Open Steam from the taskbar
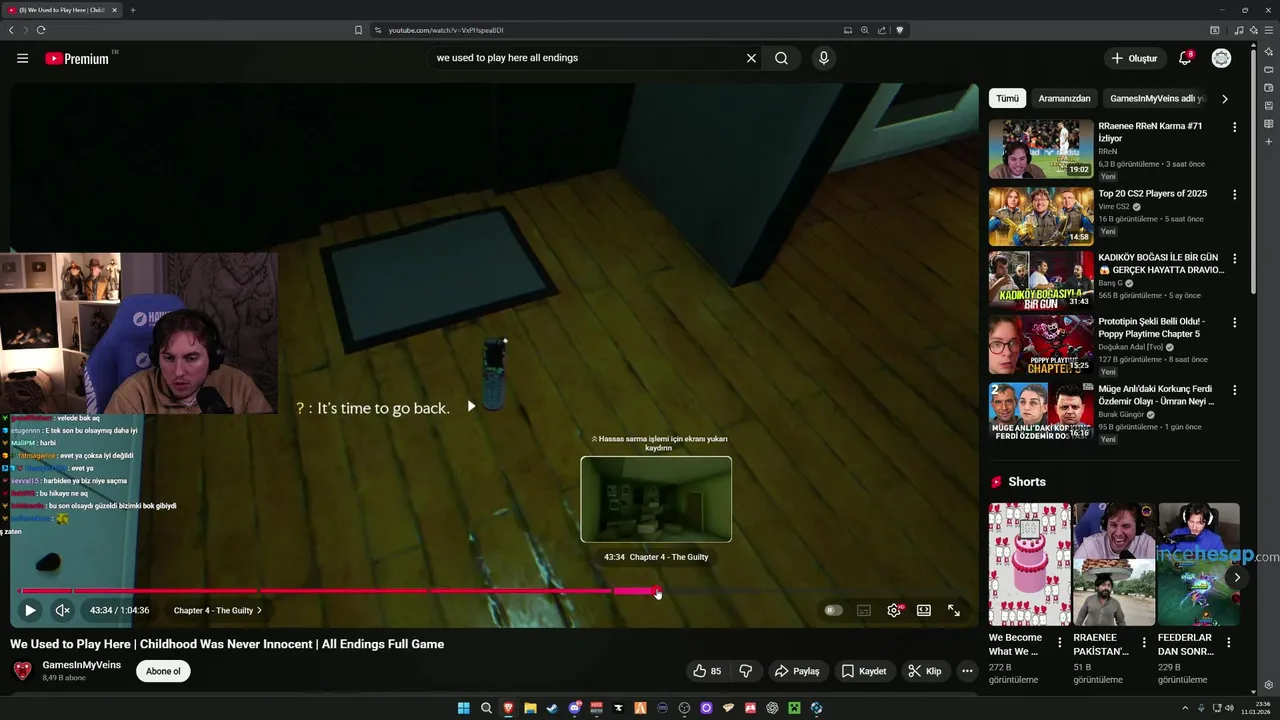This screenshot has height=720, width=1280. point(552,708)
